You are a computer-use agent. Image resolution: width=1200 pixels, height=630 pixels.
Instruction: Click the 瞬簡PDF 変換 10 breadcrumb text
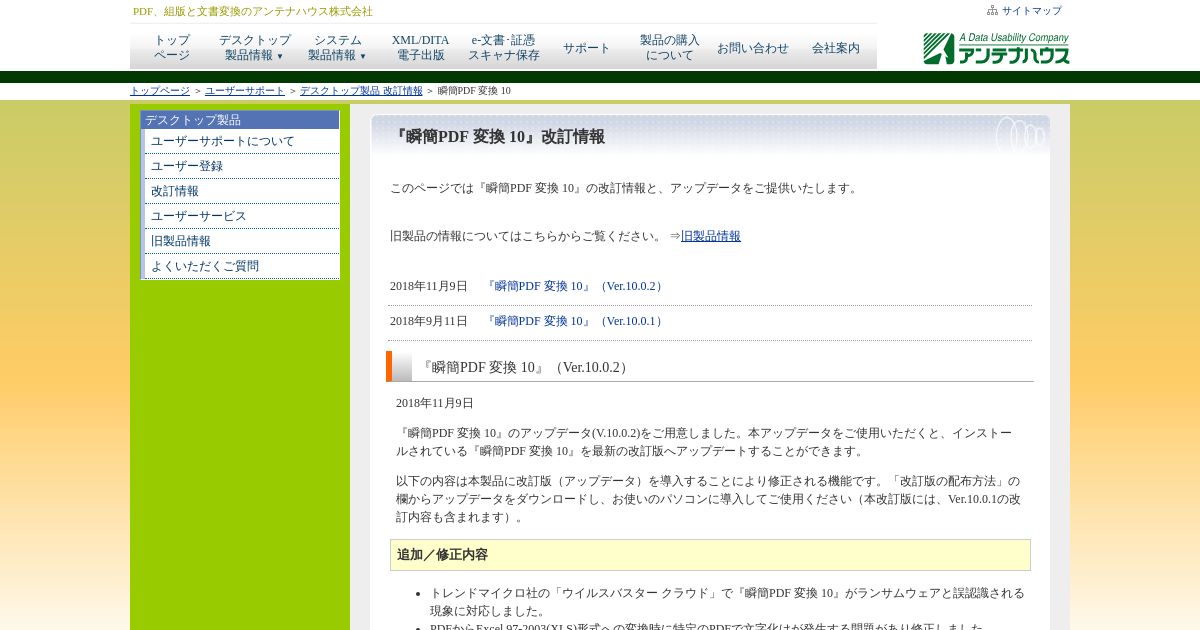[x=474, y=91]
